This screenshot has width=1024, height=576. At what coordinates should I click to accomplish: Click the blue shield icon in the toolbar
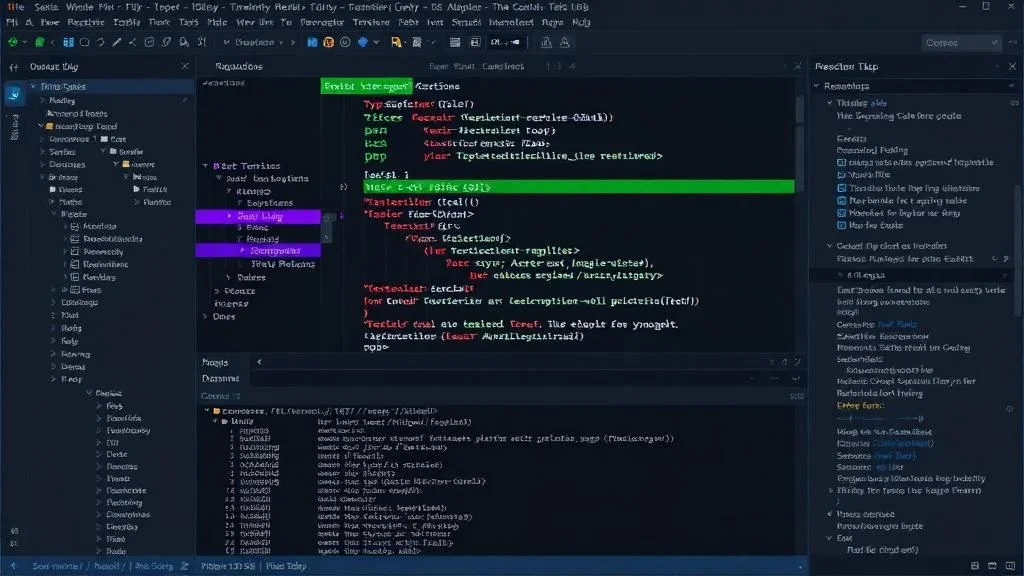tap(362, 42)
